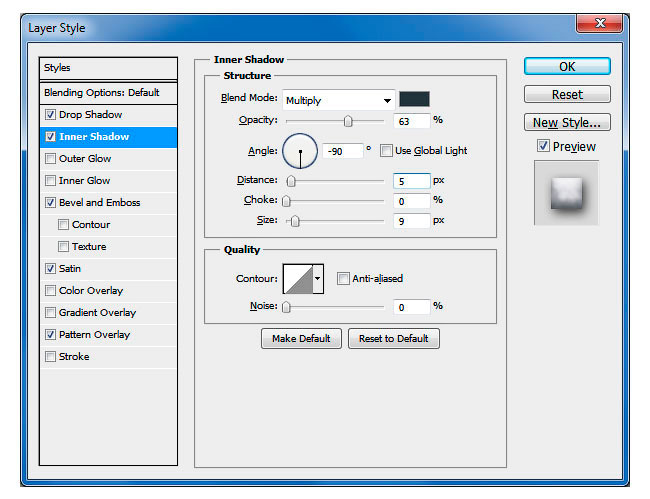Enable the Contour sub-option checkbox
Screen dimensions: 650x499
coord(63,224)
